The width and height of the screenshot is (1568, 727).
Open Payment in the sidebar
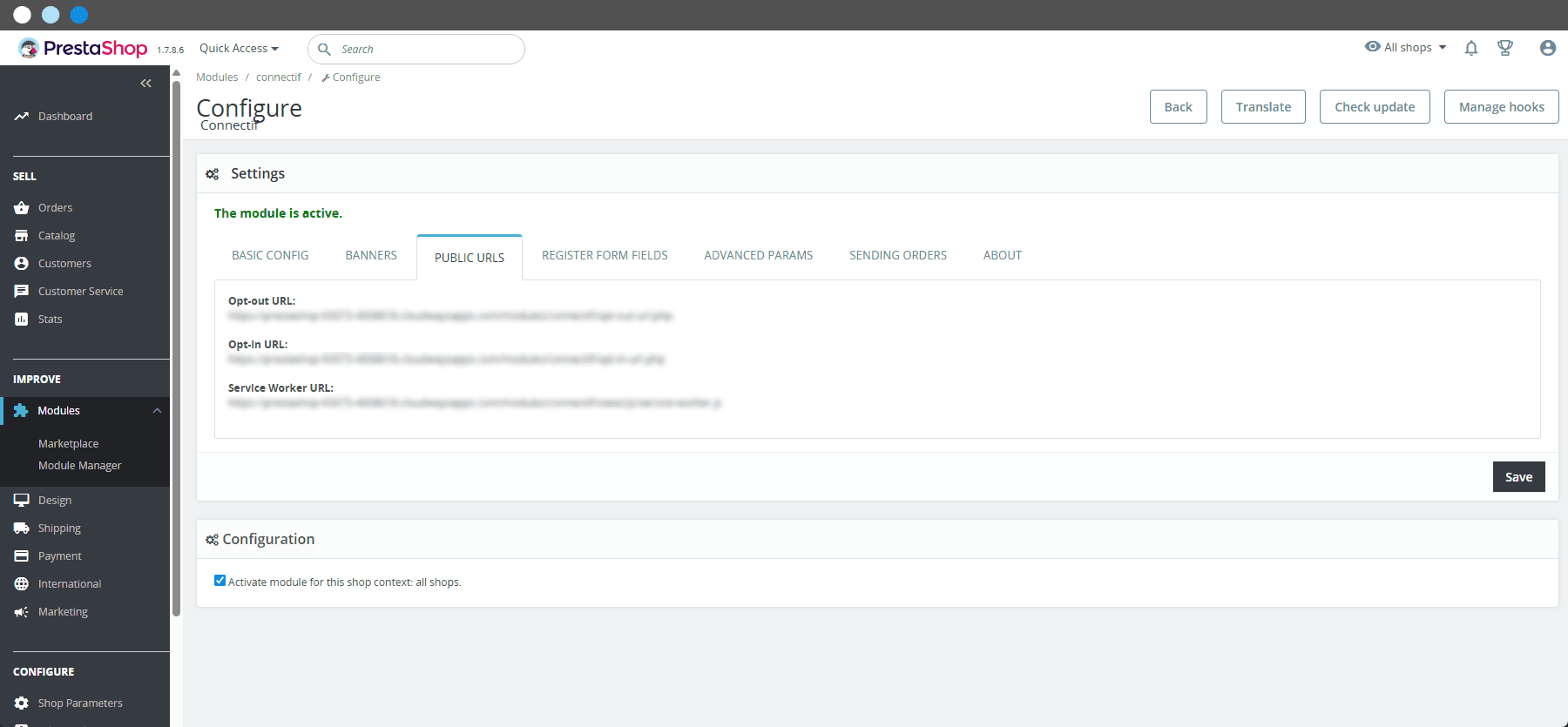[x=60, y=555]
